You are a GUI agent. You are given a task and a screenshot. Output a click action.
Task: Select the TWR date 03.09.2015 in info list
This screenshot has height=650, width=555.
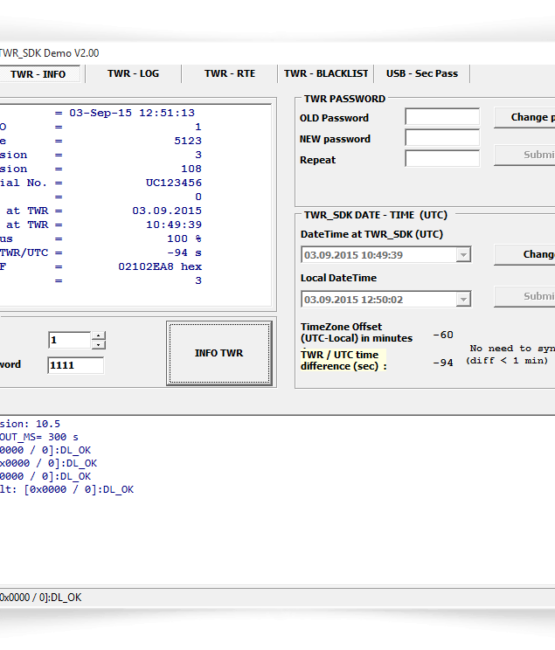coord(167,211)
